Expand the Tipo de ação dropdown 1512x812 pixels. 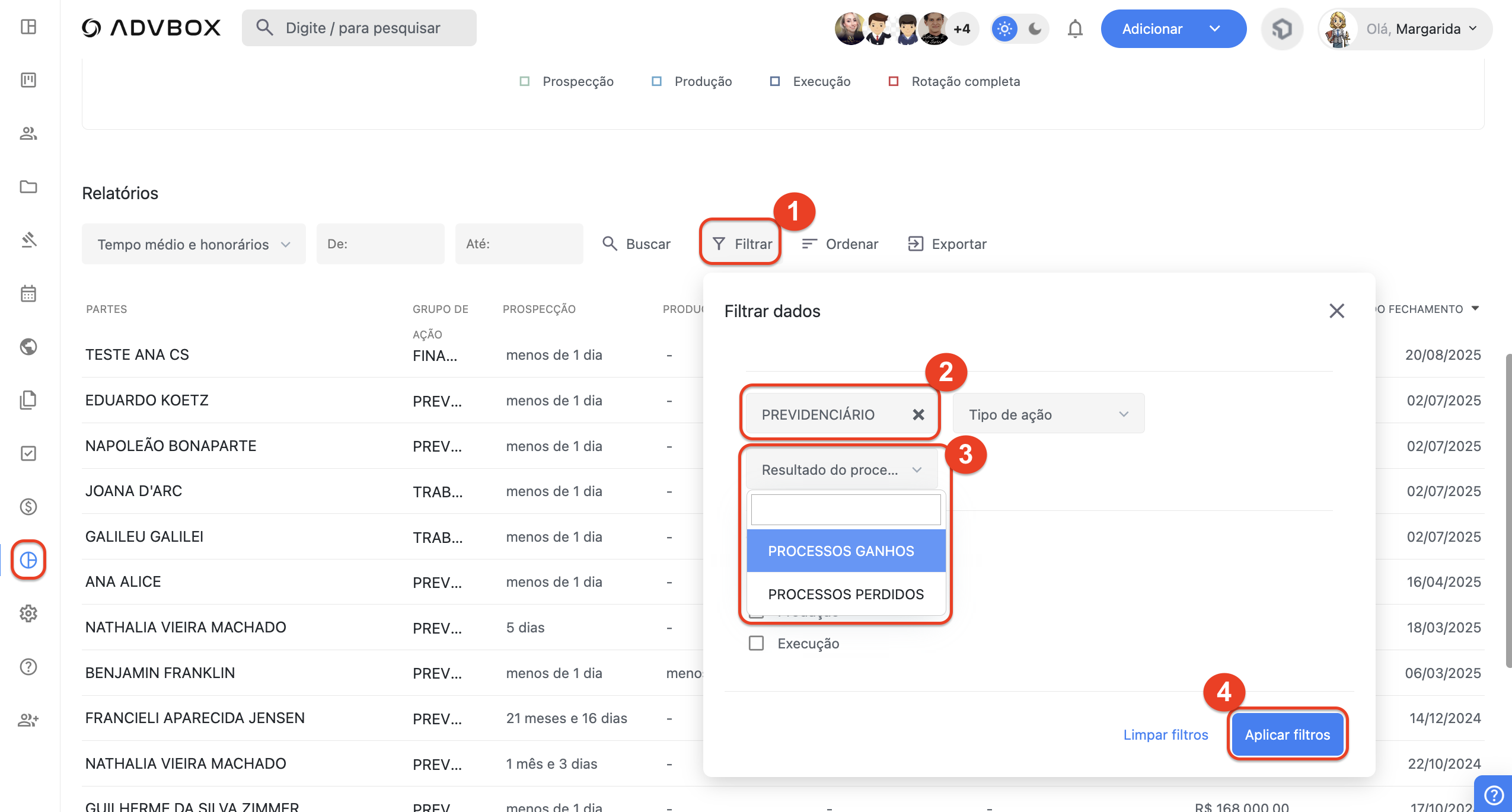point(1048,414)
